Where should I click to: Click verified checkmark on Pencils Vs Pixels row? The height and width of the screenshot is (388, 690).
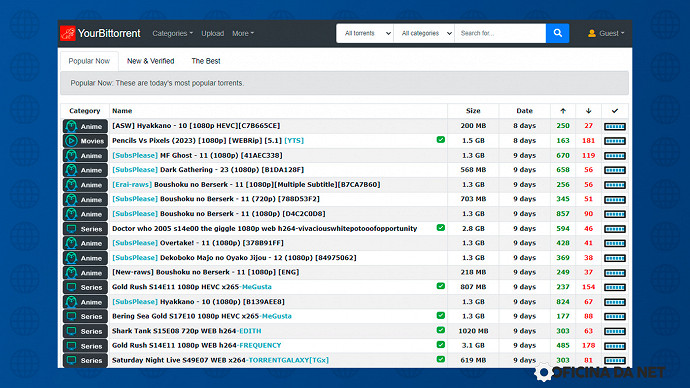click(x=440, y=140)
